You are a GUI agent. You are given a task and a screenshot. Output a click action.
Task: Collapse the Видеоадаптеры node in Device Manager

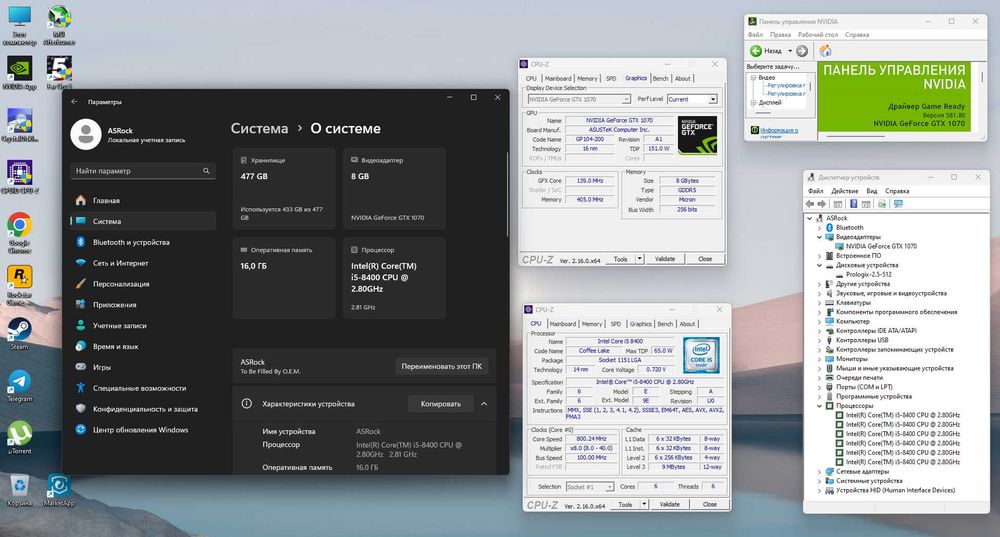tap(820, 237)
